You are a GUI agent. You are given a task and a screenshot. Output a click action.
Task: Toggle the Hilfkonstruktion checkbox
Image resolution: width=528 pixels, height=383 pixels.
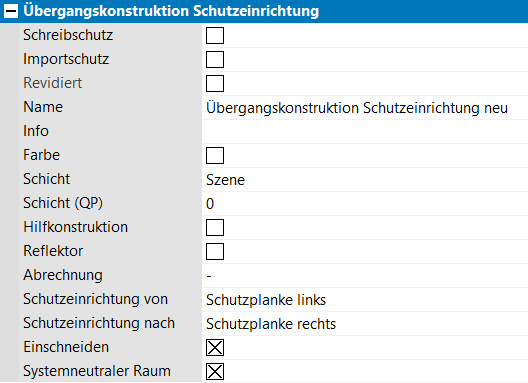215,227
